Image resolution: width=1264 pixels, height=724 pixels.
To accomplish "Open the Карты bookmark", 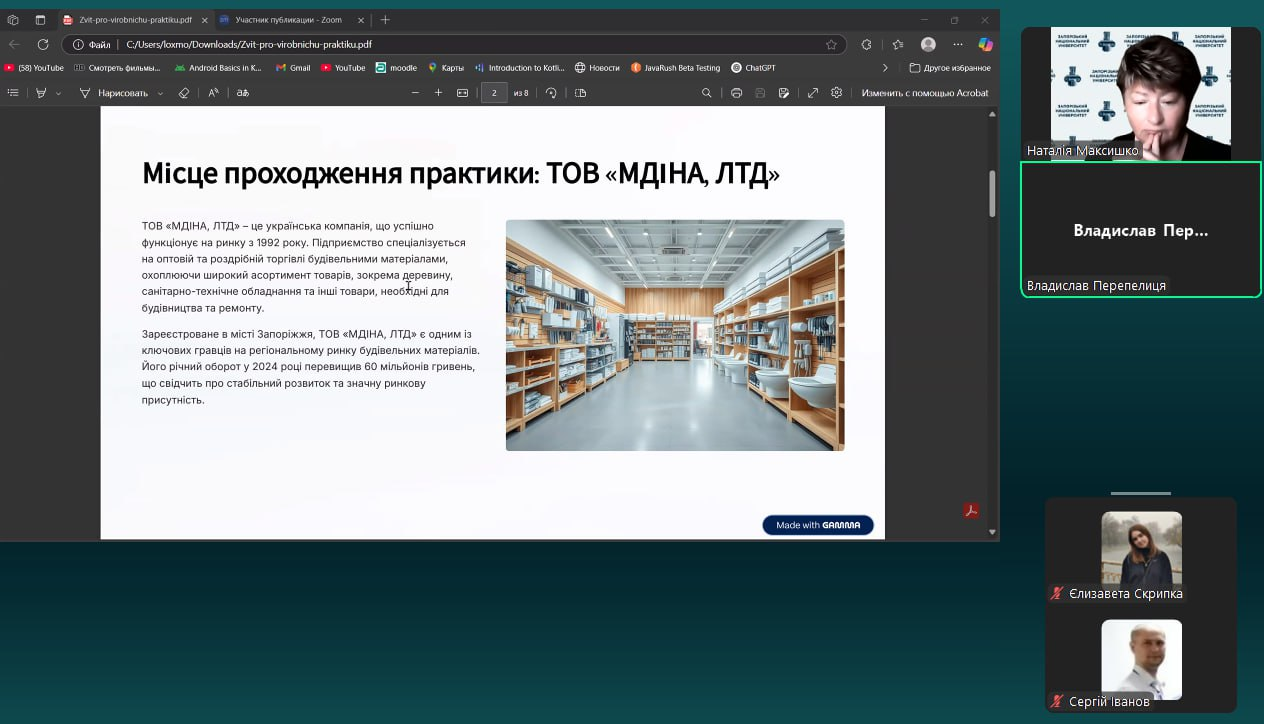I will click(x=446, y=68).
